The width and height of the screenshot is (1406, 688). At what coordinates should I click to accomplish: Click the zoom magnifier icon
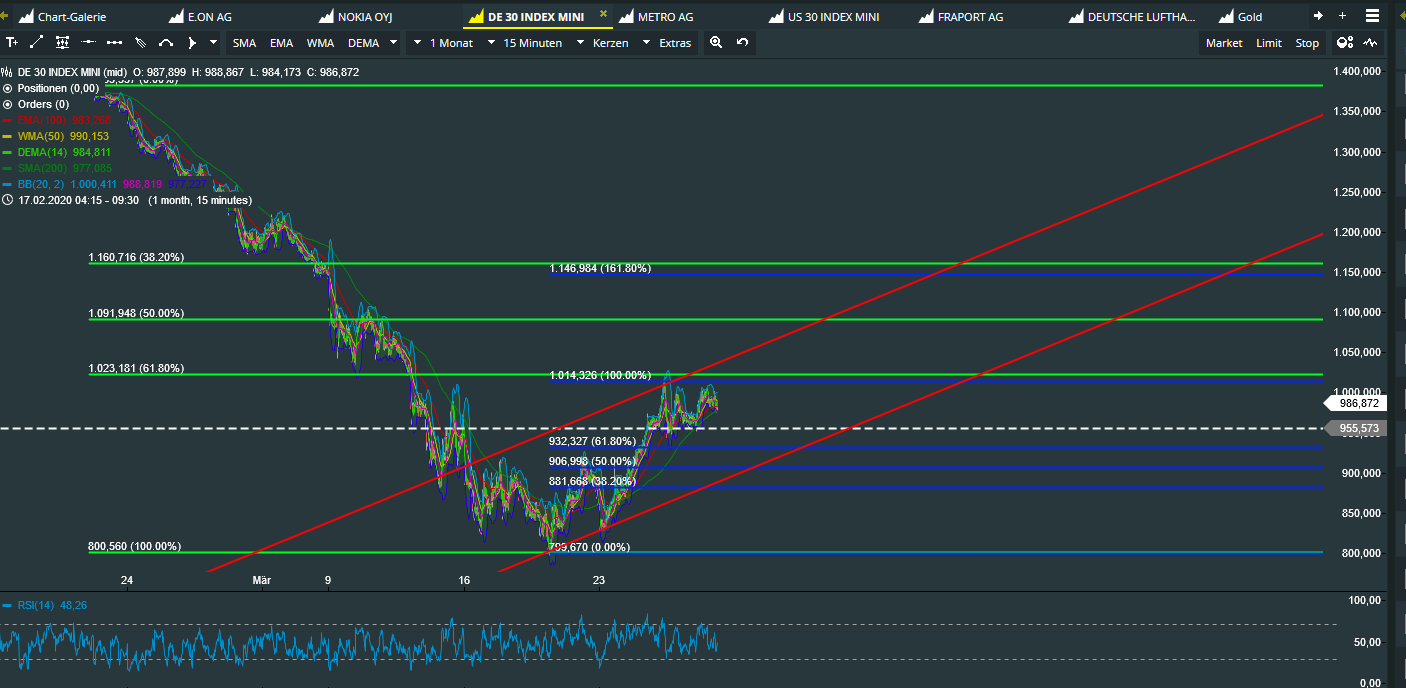[x=716, y=42]
